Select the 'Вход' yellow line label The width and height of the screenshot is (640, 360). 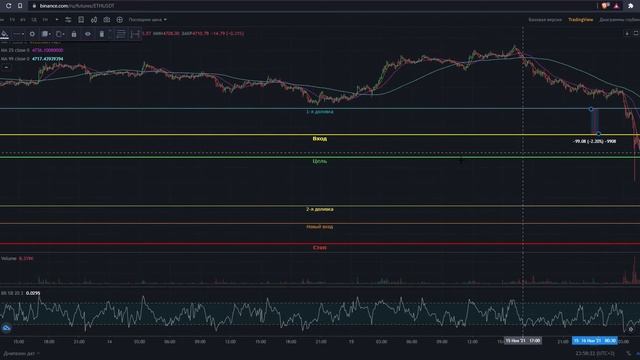(x=320, y=139)
